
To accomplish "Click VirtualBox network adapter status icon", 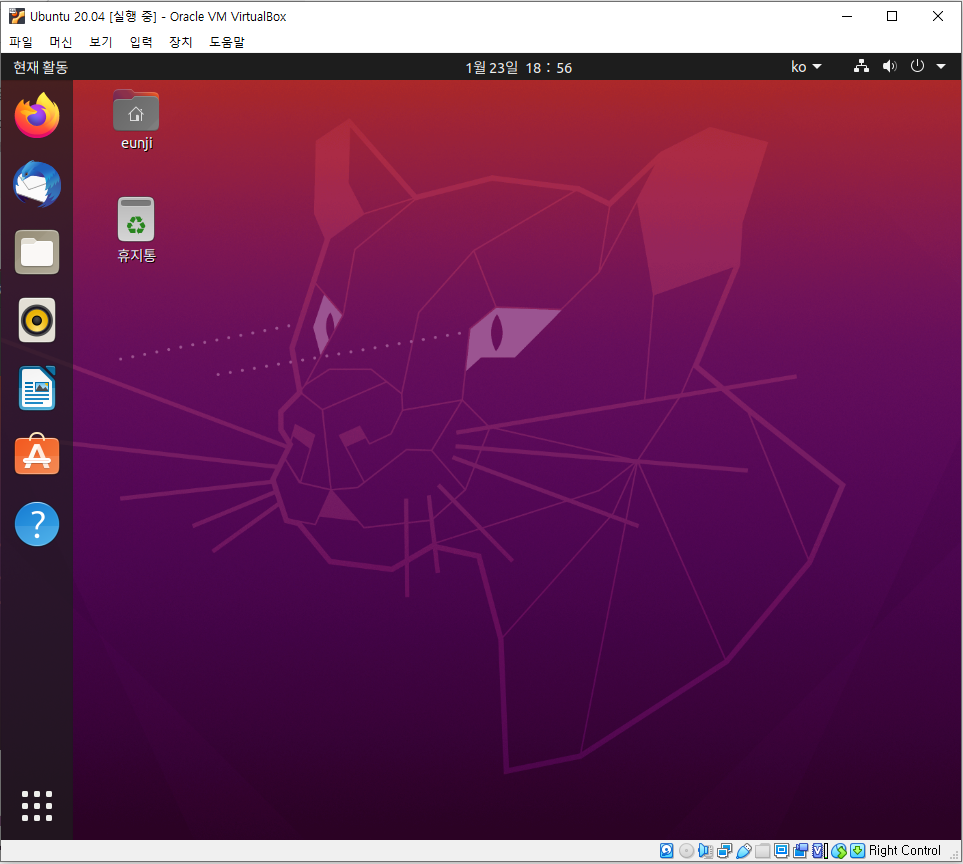I will pyautogui.click(x=725, y=850).
